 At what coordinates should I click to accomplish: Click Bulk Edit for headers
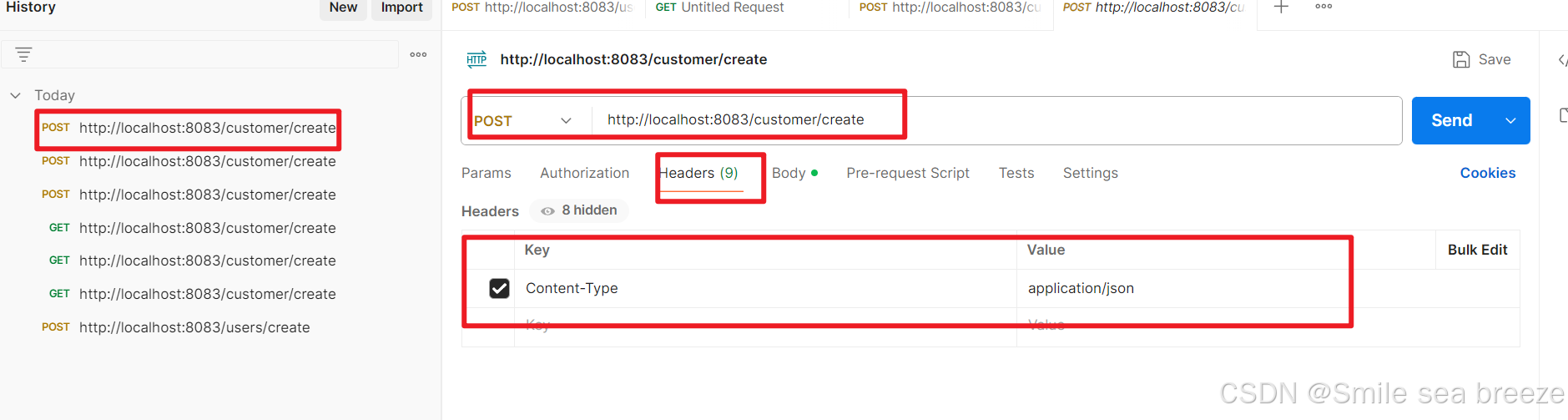1477,250
